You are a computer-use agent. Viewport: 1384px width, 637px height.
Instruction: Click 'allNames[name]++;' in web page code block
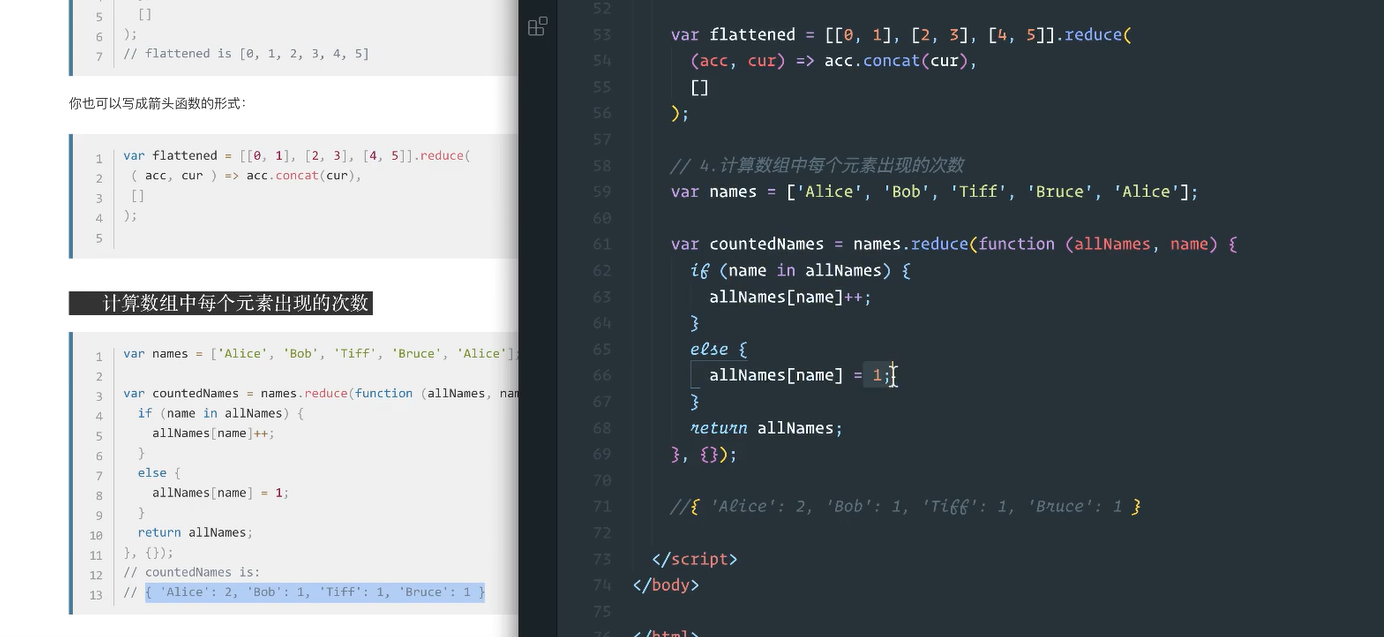[213, 433]
